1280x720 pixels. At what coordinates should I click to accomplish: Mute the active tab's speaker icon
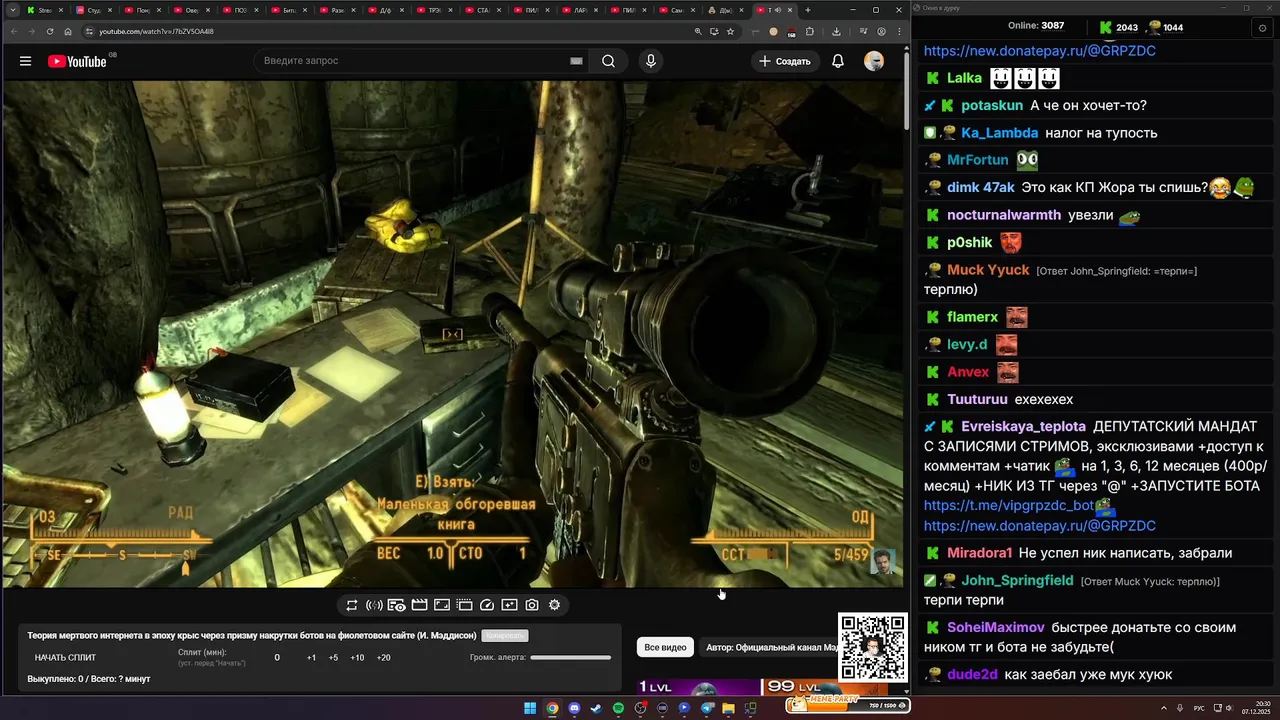(x=778, y=10)
